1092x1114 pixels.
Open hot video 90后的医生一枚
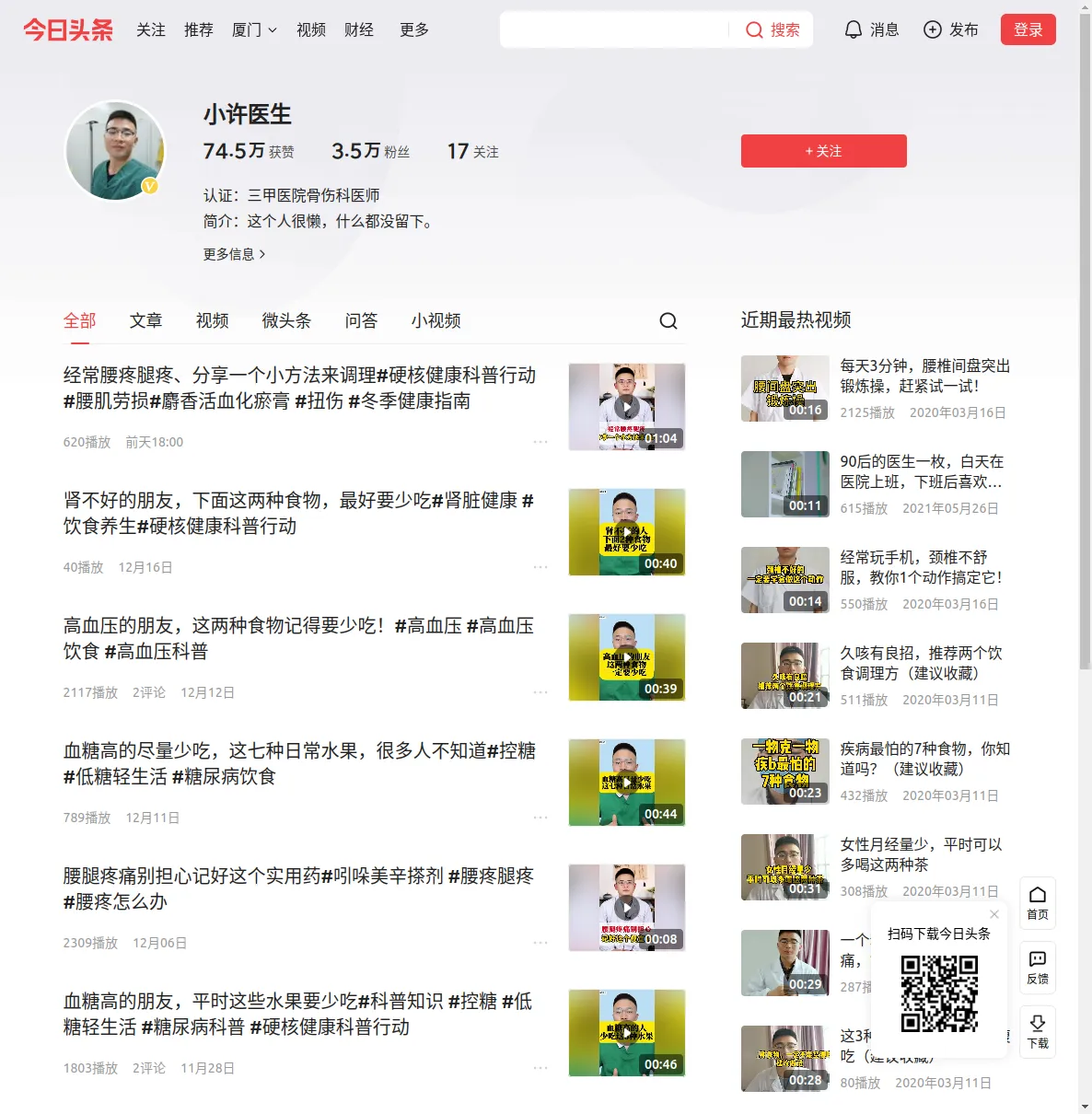[922, 471]
